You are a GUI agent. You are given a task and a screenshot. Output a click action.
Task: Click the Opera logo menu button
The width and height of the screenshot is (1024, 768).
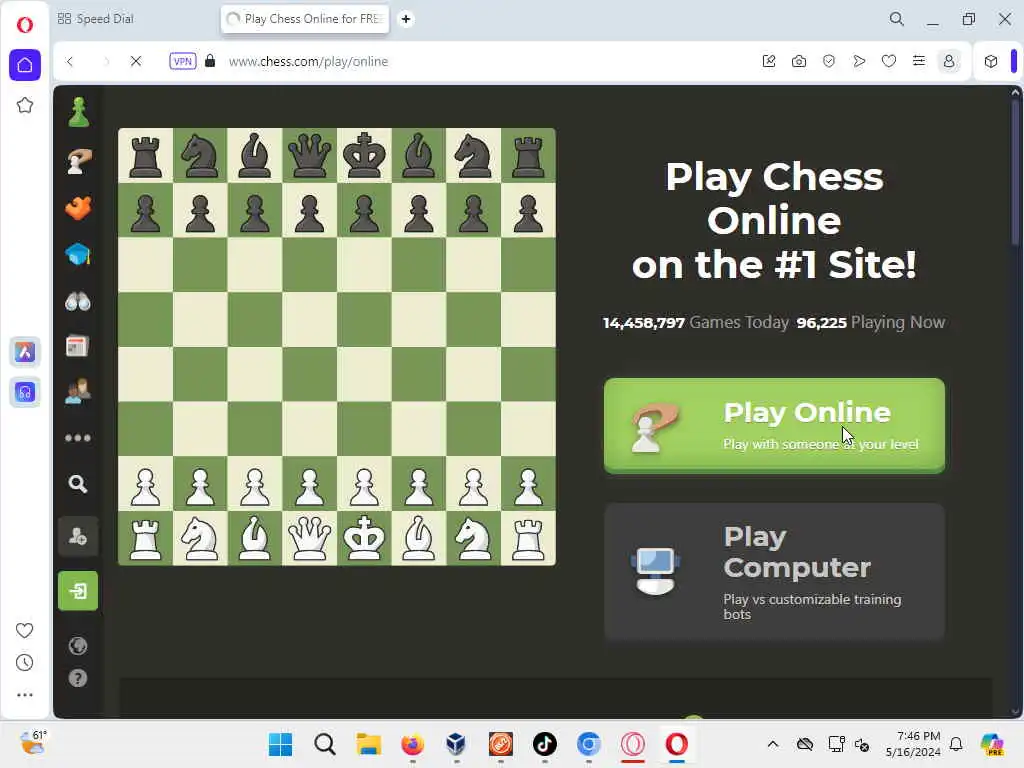(x=25, y=25)
